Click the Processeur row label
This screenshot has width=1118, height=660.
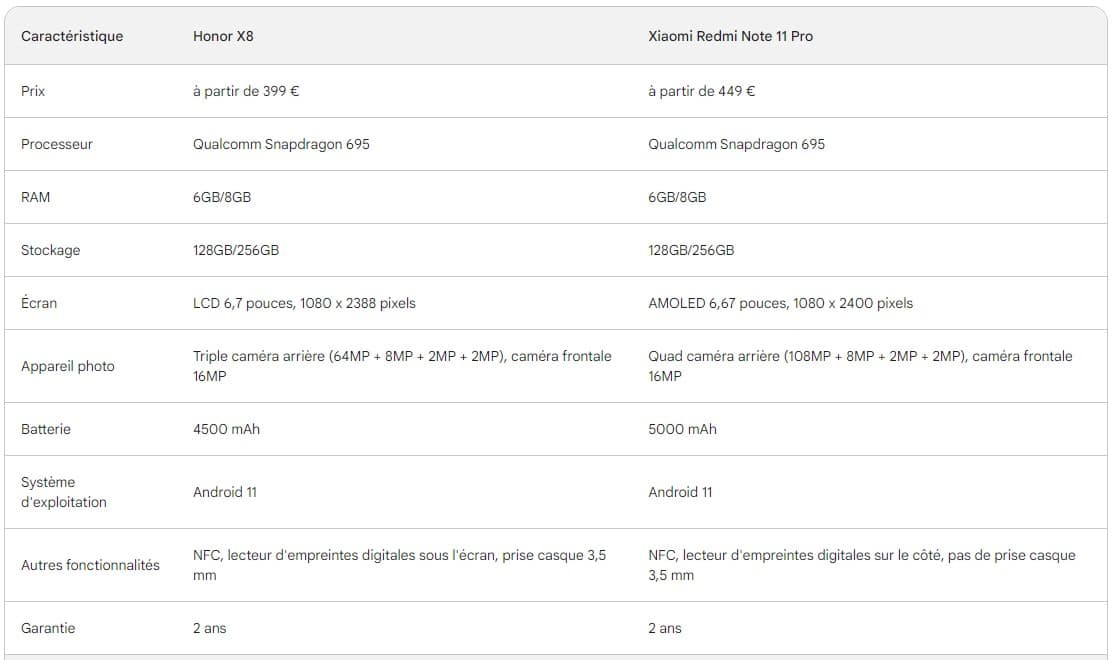57,144
